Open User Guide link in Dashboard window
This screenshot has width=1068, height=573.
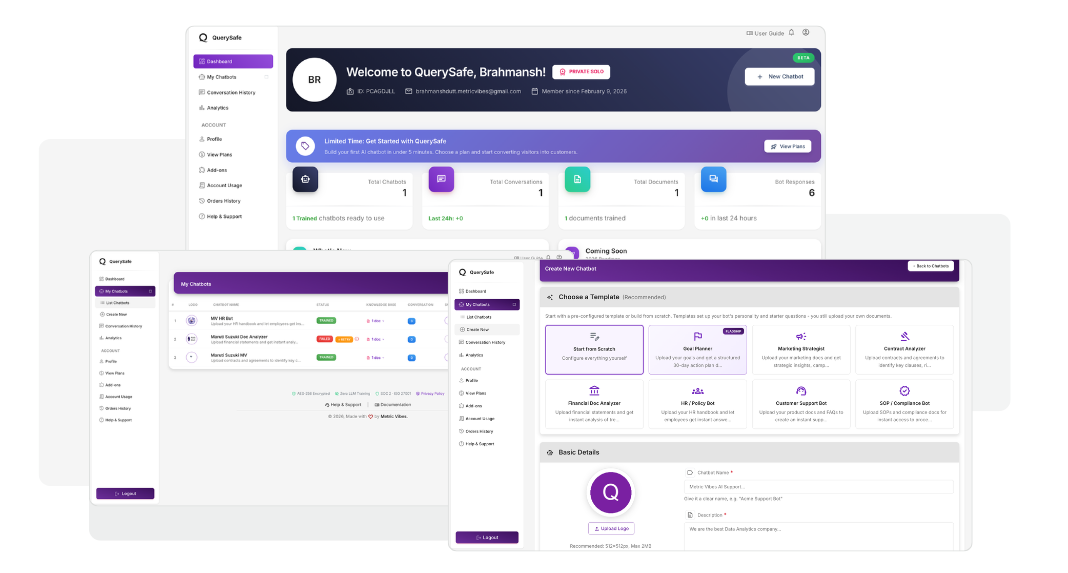[x=766, y=33]
